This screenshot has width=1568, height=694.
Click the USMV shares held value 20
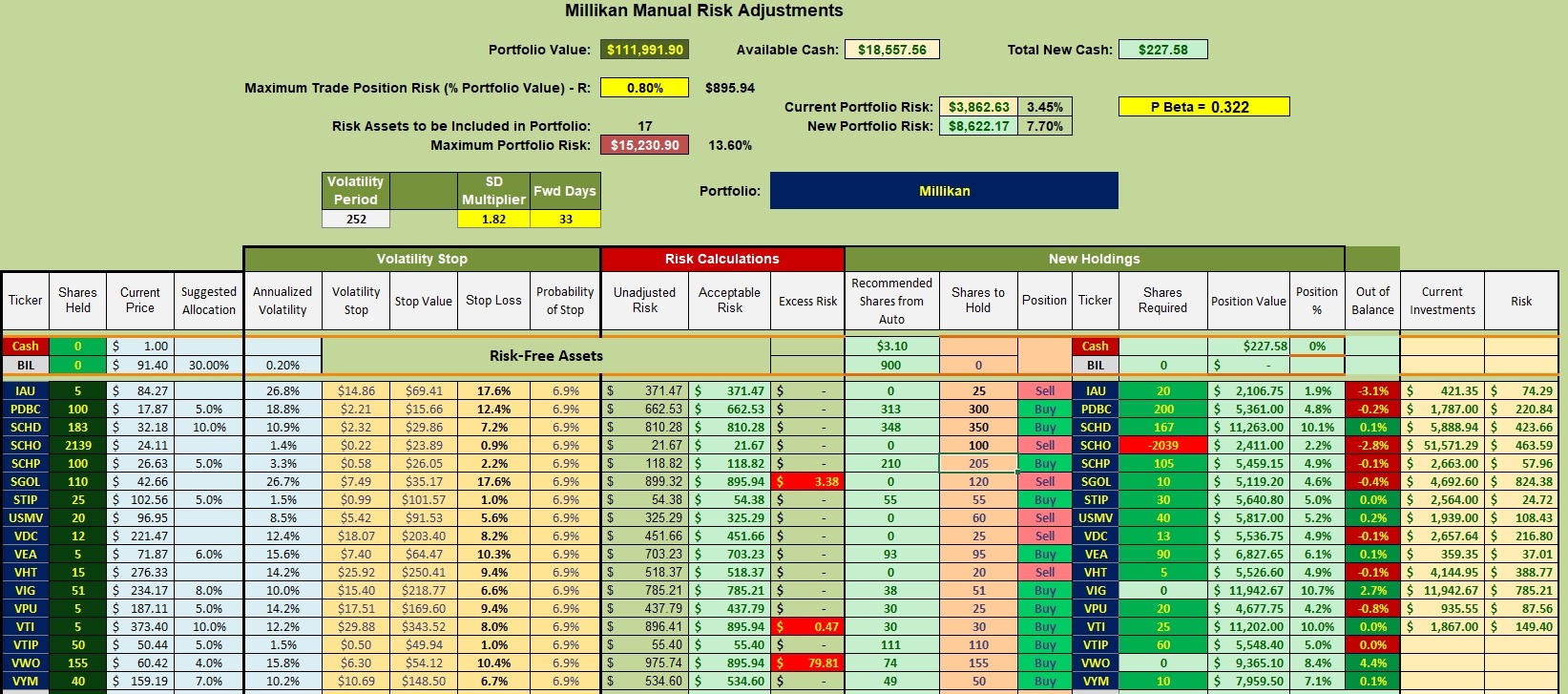[x=77, y=517]
